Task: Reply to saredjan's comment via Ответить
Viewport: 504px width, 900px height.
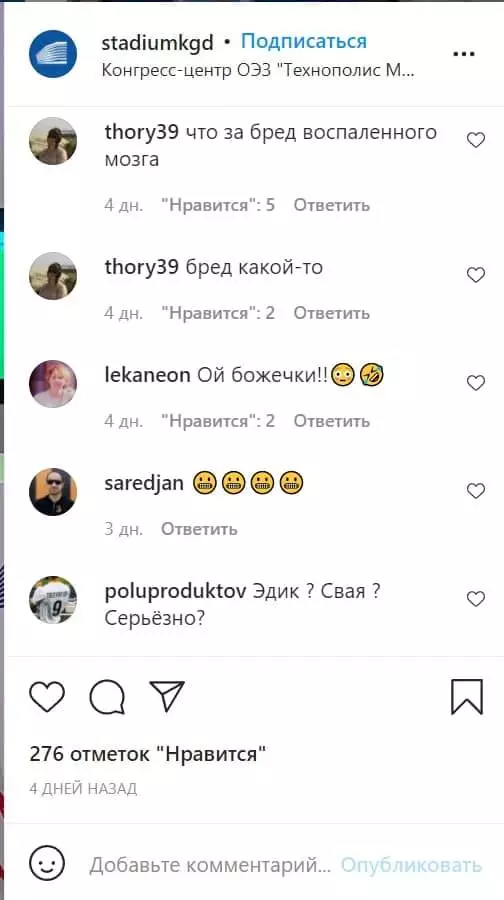Action: point(199,529)
